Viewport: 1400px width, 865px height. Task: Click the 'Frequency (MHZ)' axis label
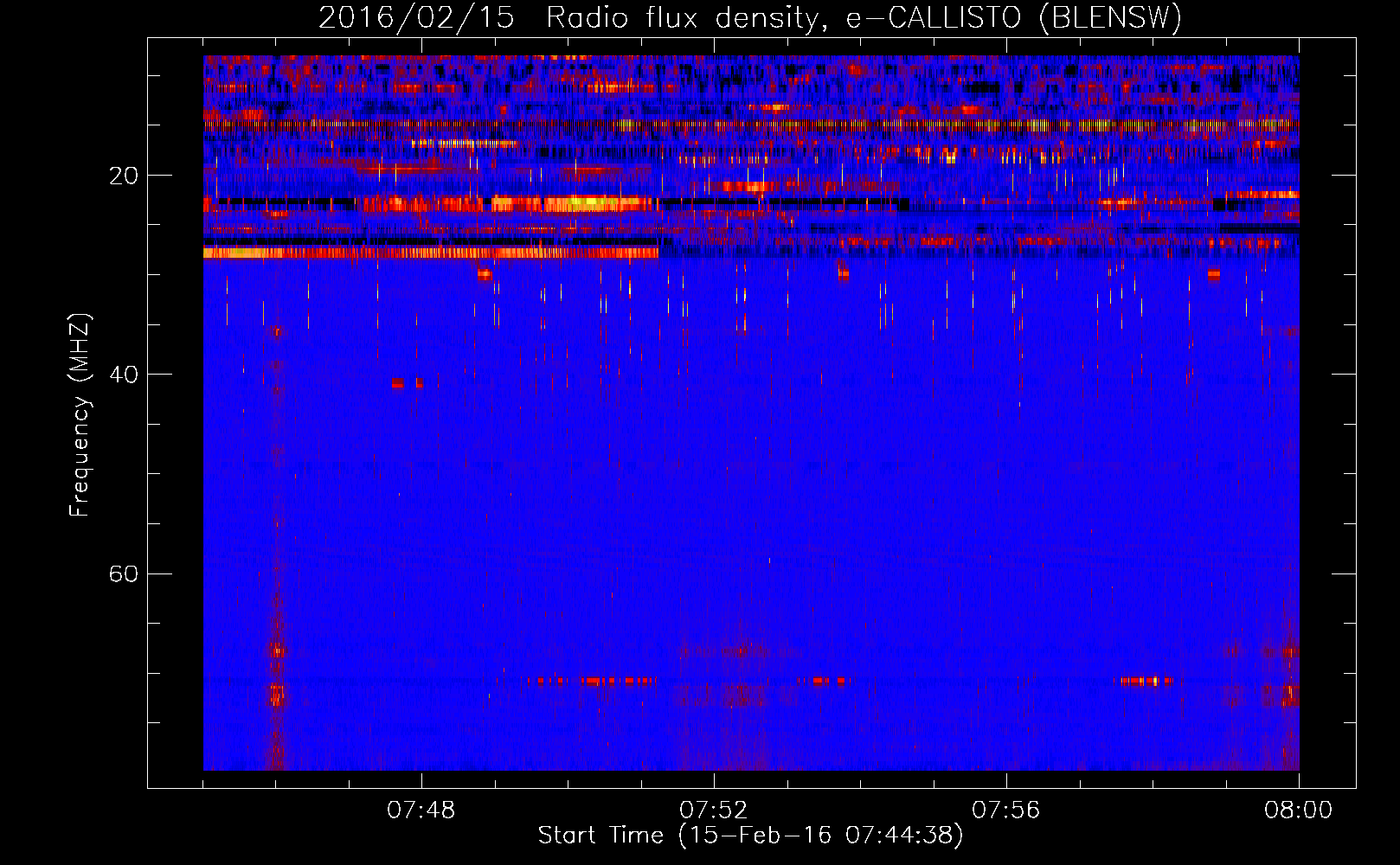click(x=80, y=415)
